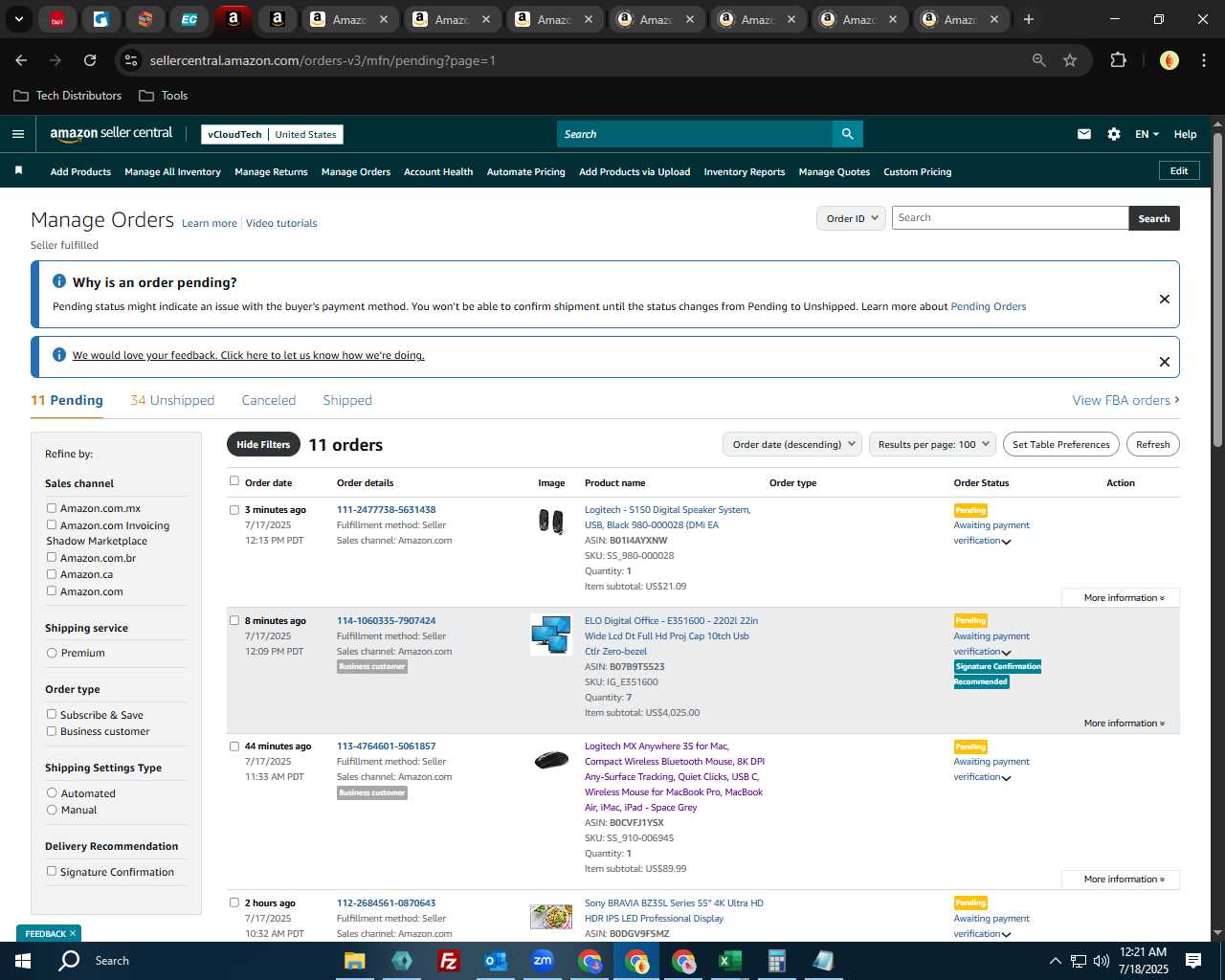Open the browser zoom magnifier icon in the address bar
This screenshot has width=1225, height=980.
point(1039,60)
